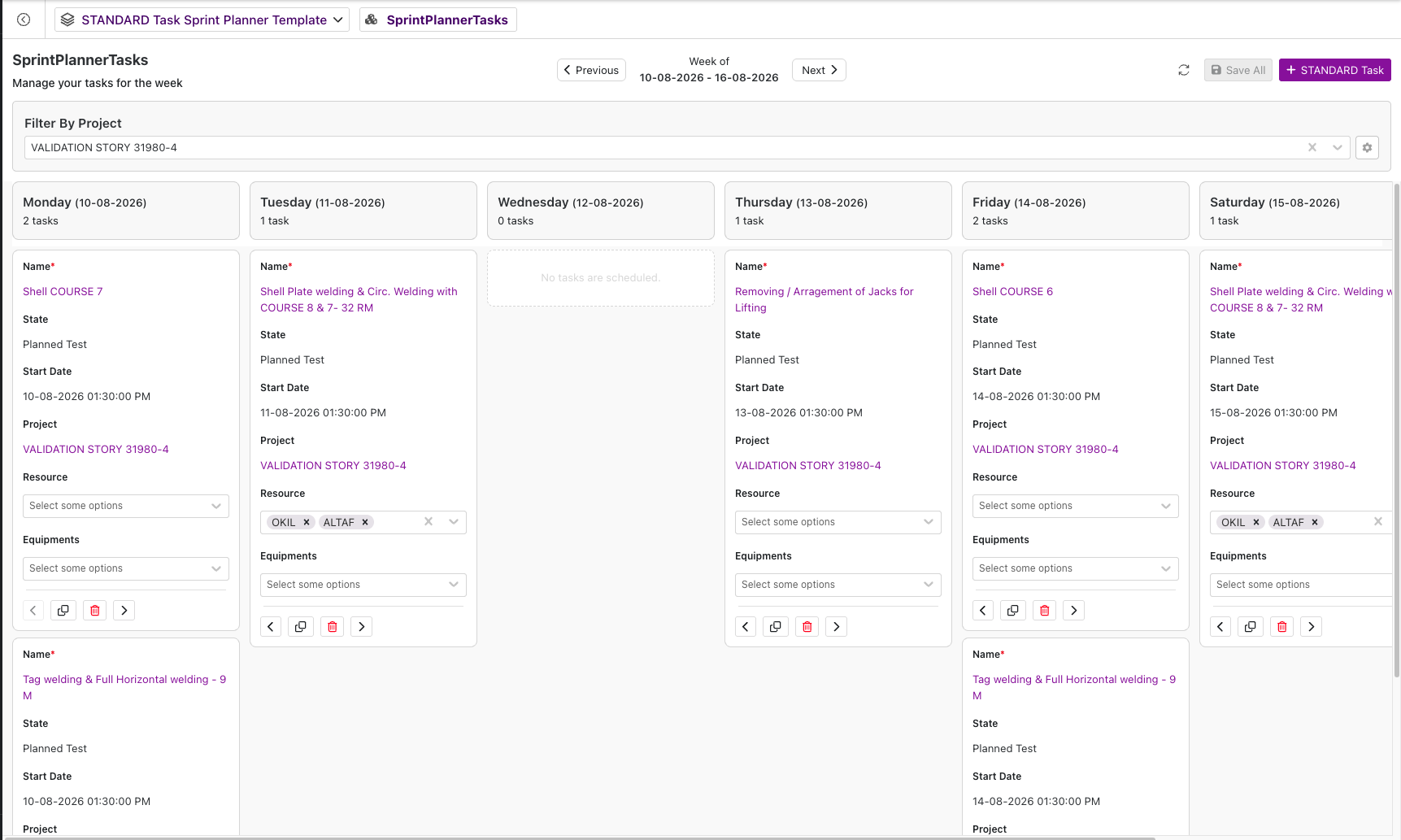
Task: Open the Shell COURSE 7 task link
Action: pyautogui.click(x=63, y=291)
